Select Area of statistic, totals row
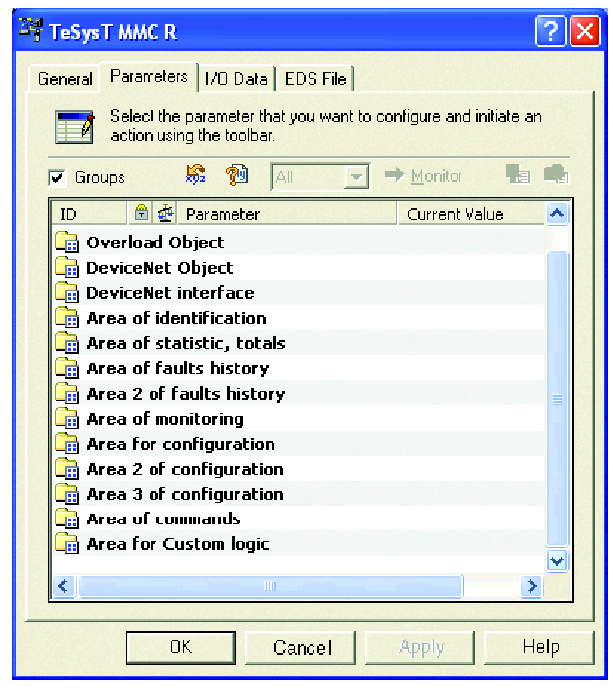 click(x=298, y=343)
